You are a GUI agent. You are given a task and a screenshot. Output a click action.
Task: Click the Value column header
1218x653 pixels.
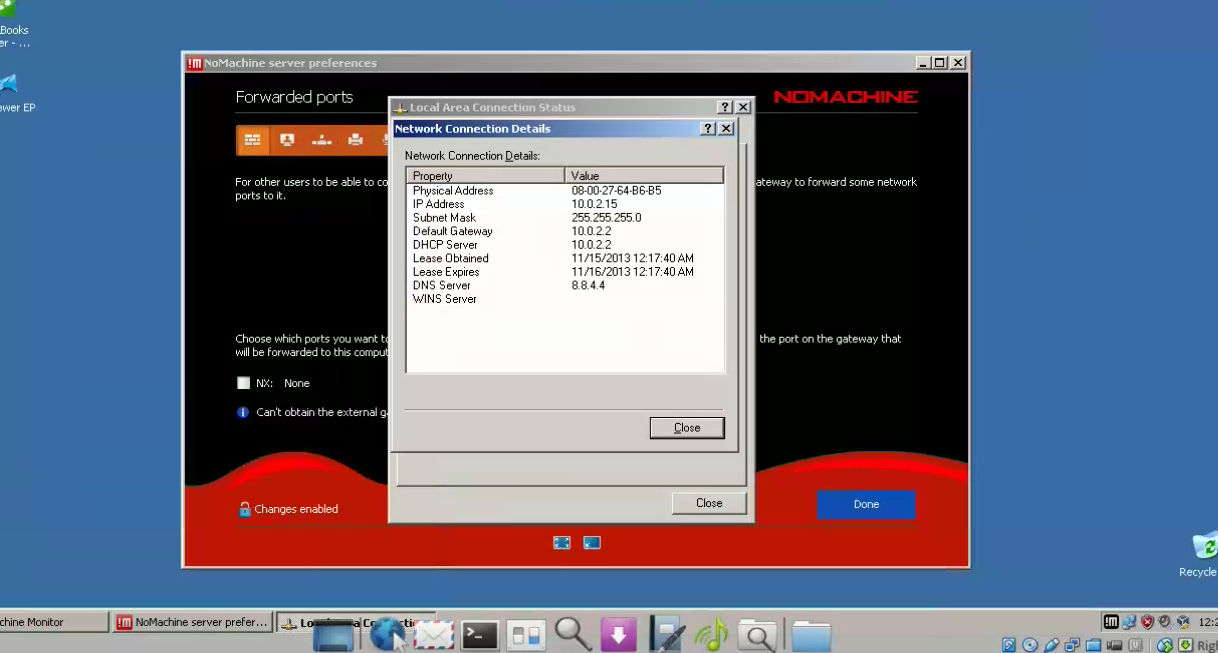click(x=644, y=176)
